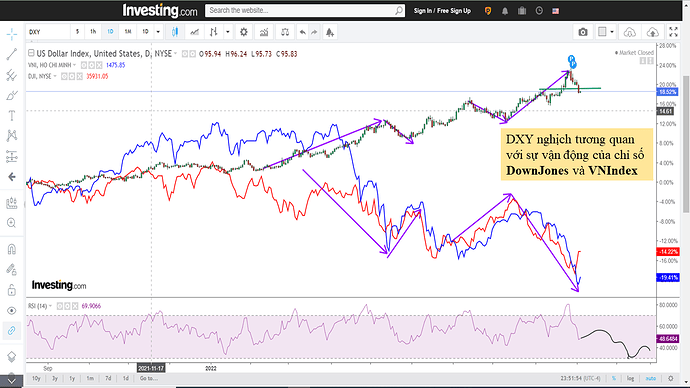This screenshot has height=388, width=690.
Task: Open the DJI, NYSE legend dropdown
Action: click(55, 77)
